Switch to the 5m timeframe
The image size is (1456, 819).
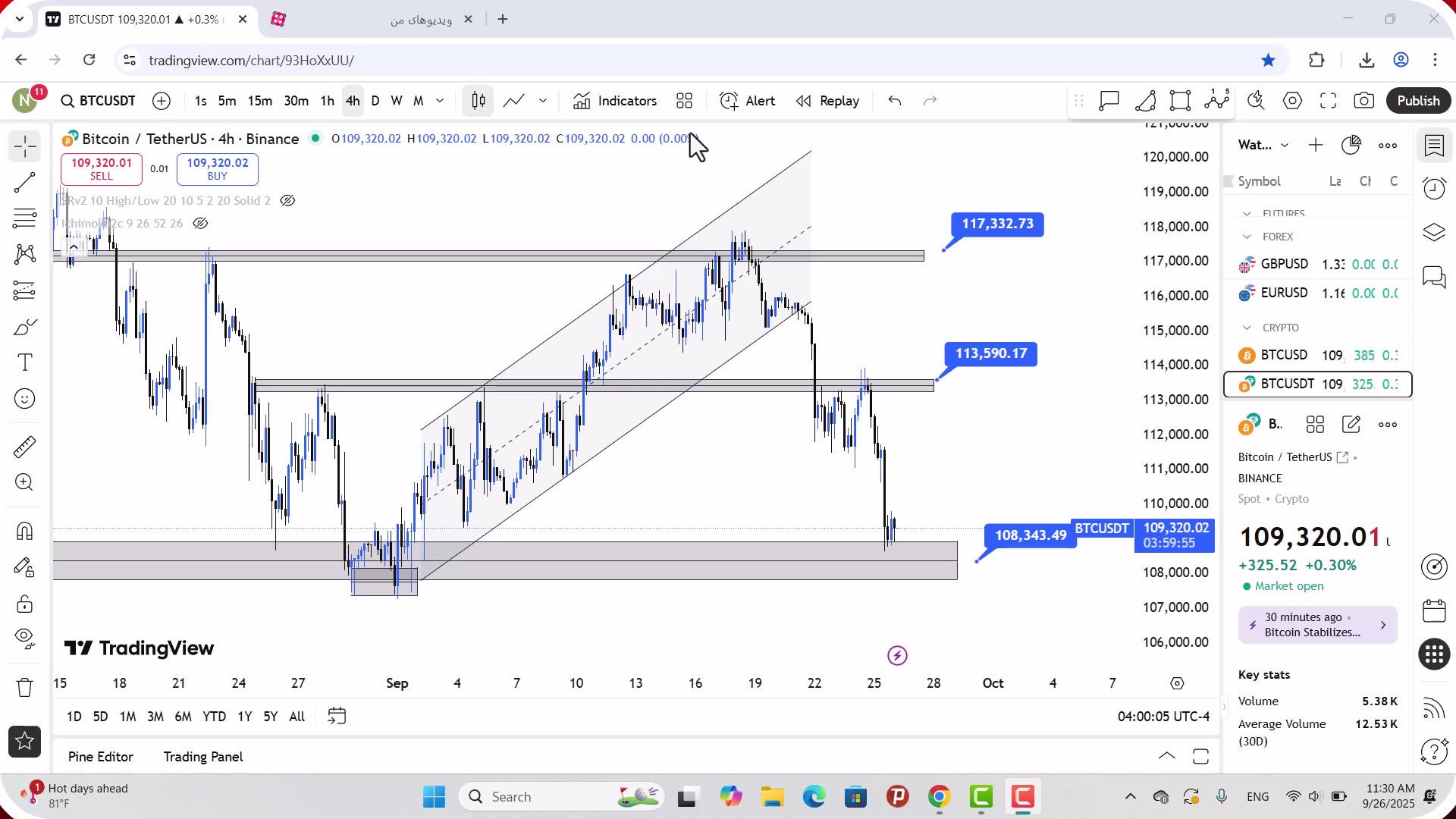coord(227,101)
